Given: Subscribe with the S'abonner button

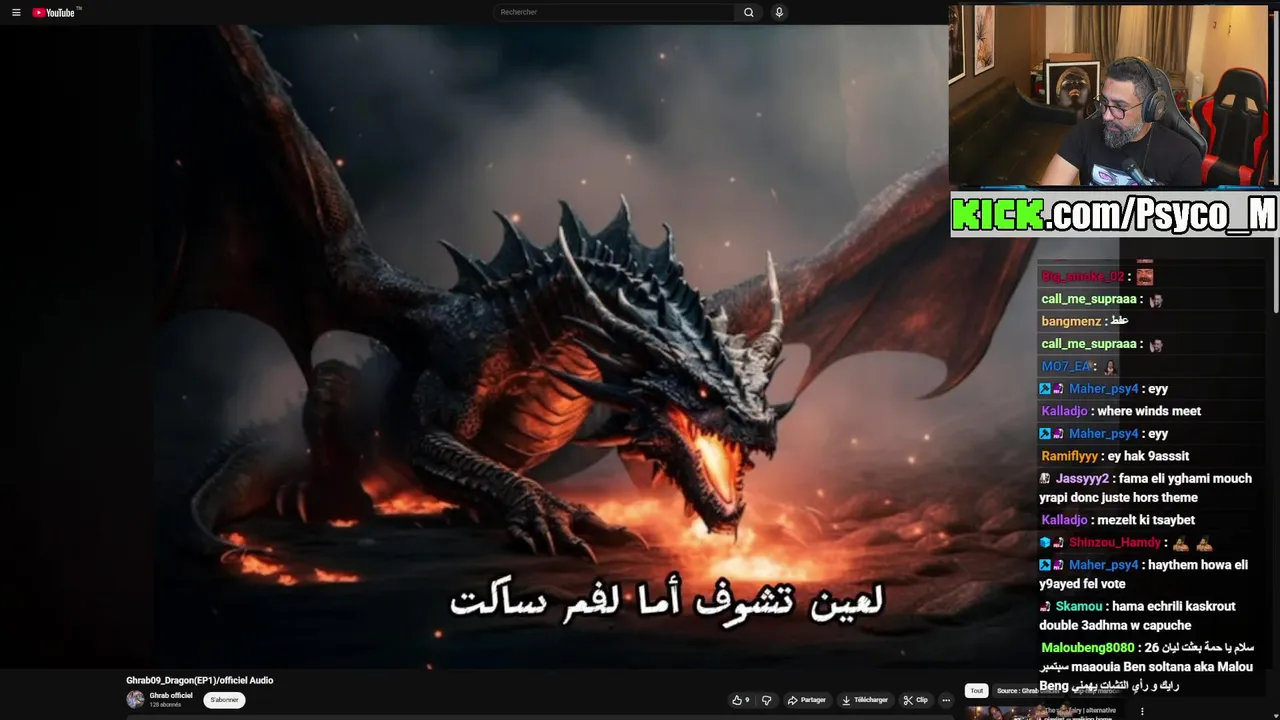Looking at the screenshot, I should (x=224, y=700).
